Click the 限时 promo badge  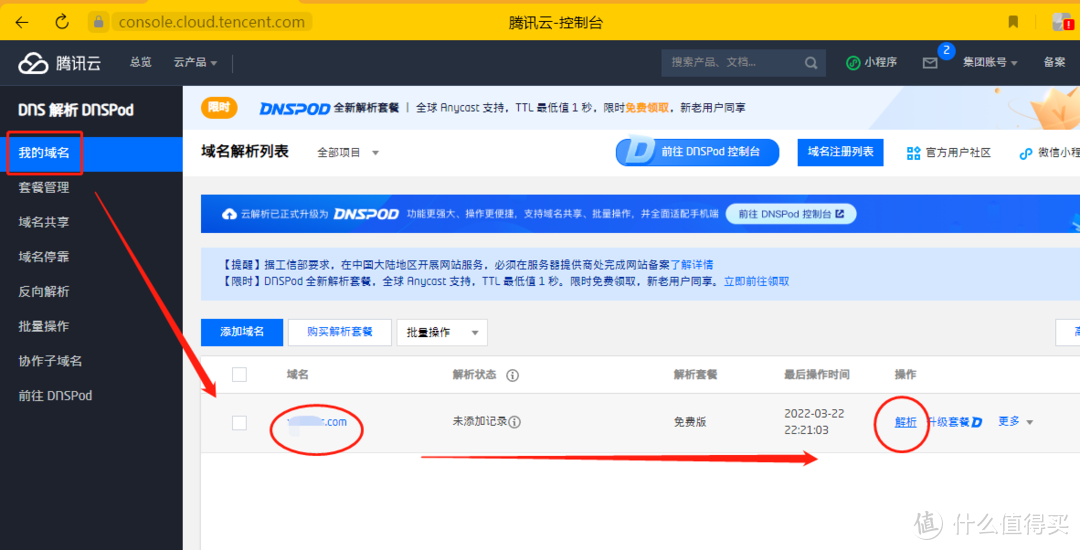click(x=219, y=107)
